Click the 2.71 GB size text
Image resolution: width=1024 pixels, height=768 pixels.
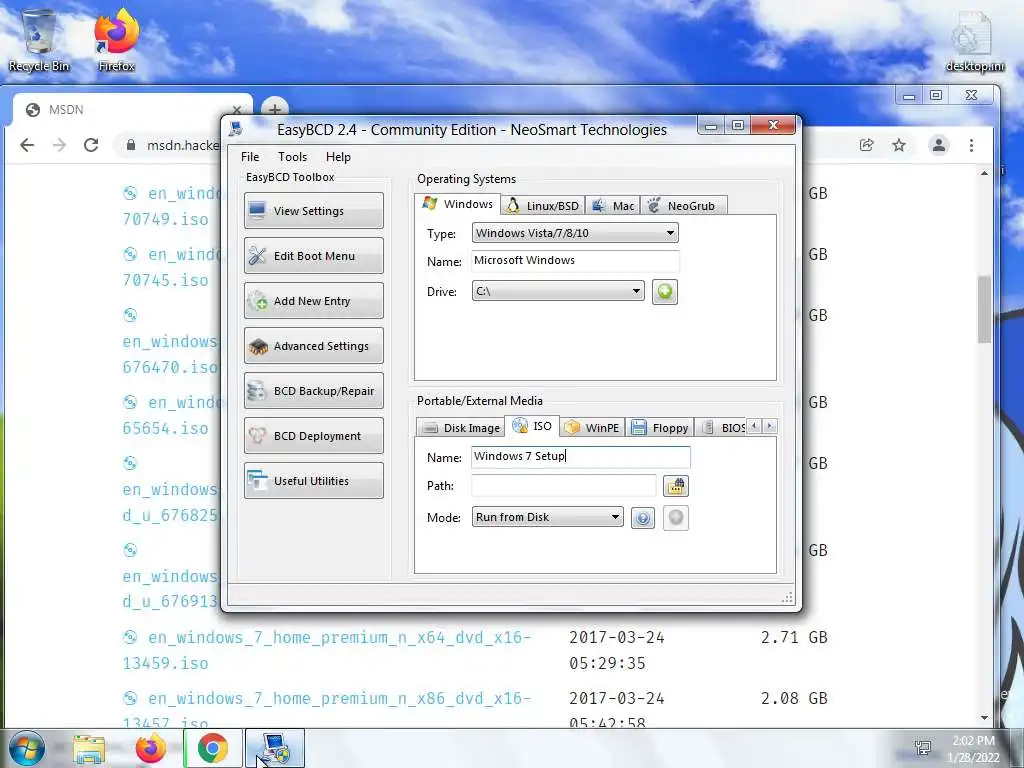point(793,637)
